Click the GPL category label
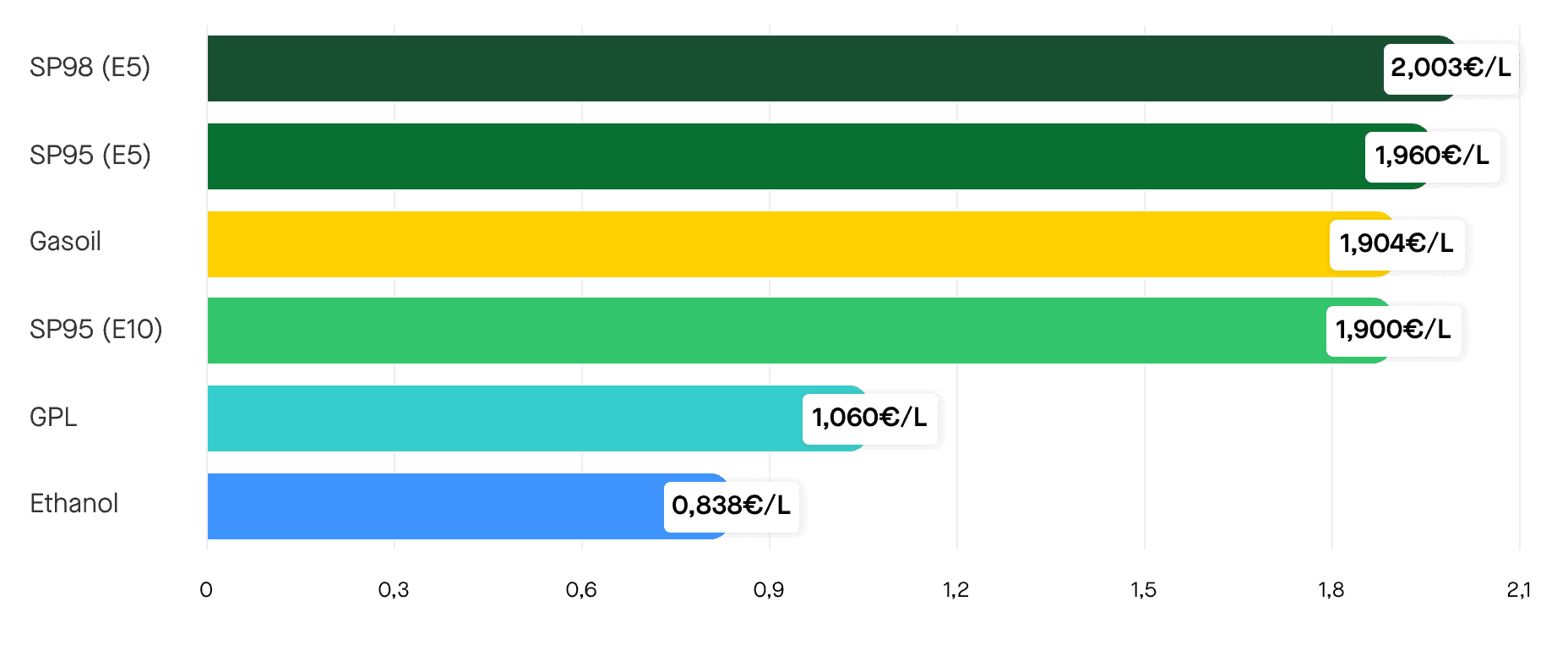The image size is (1568, 656). coord(53,418)
